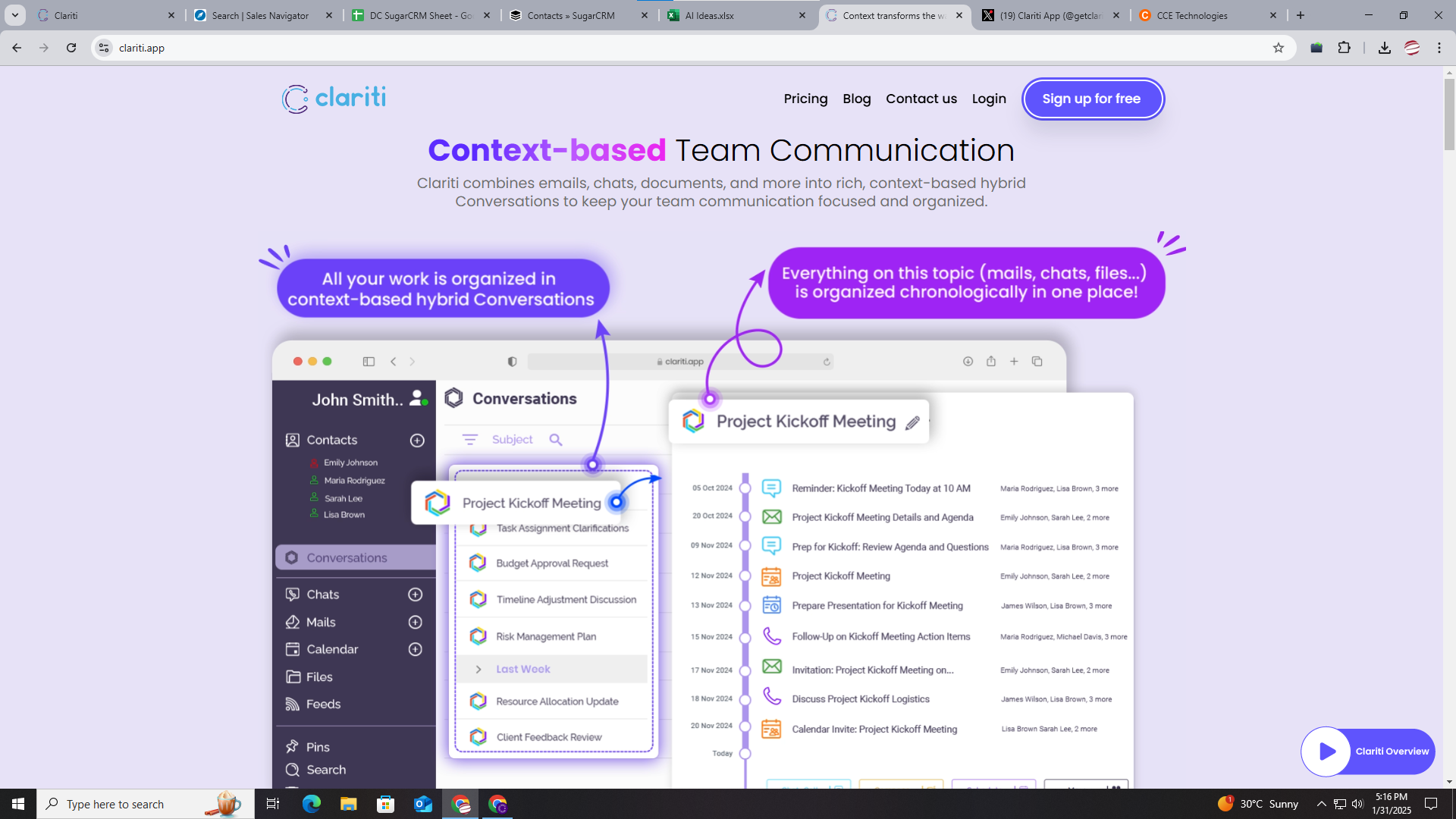Open Chrome three-dot menu
This screenshot has height=819, width=1456.
tap(1439, 48)
